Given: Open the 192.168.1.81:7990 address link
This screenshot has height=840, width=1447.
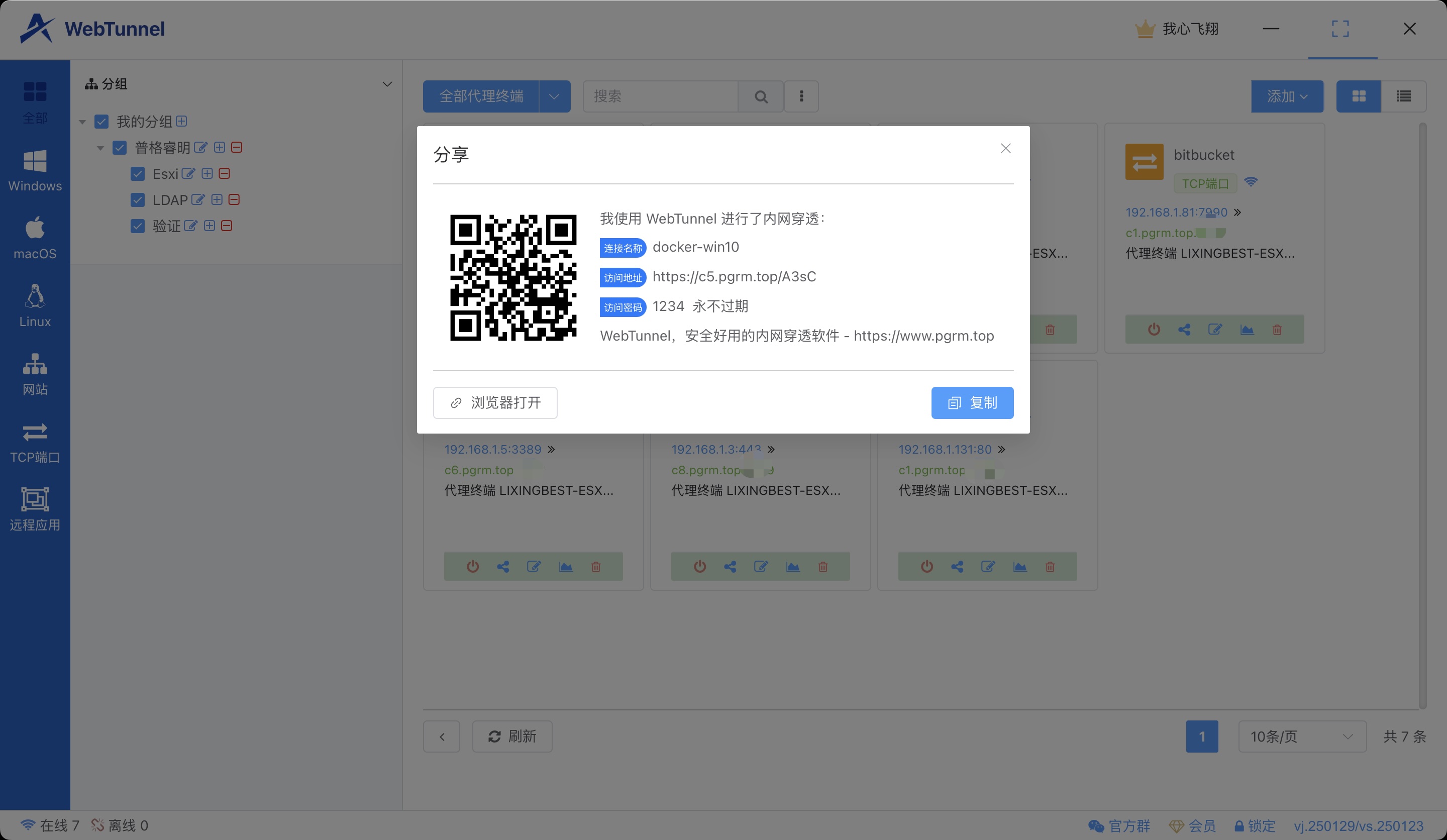Looking at the screenshot, I should pos(1176,213).
